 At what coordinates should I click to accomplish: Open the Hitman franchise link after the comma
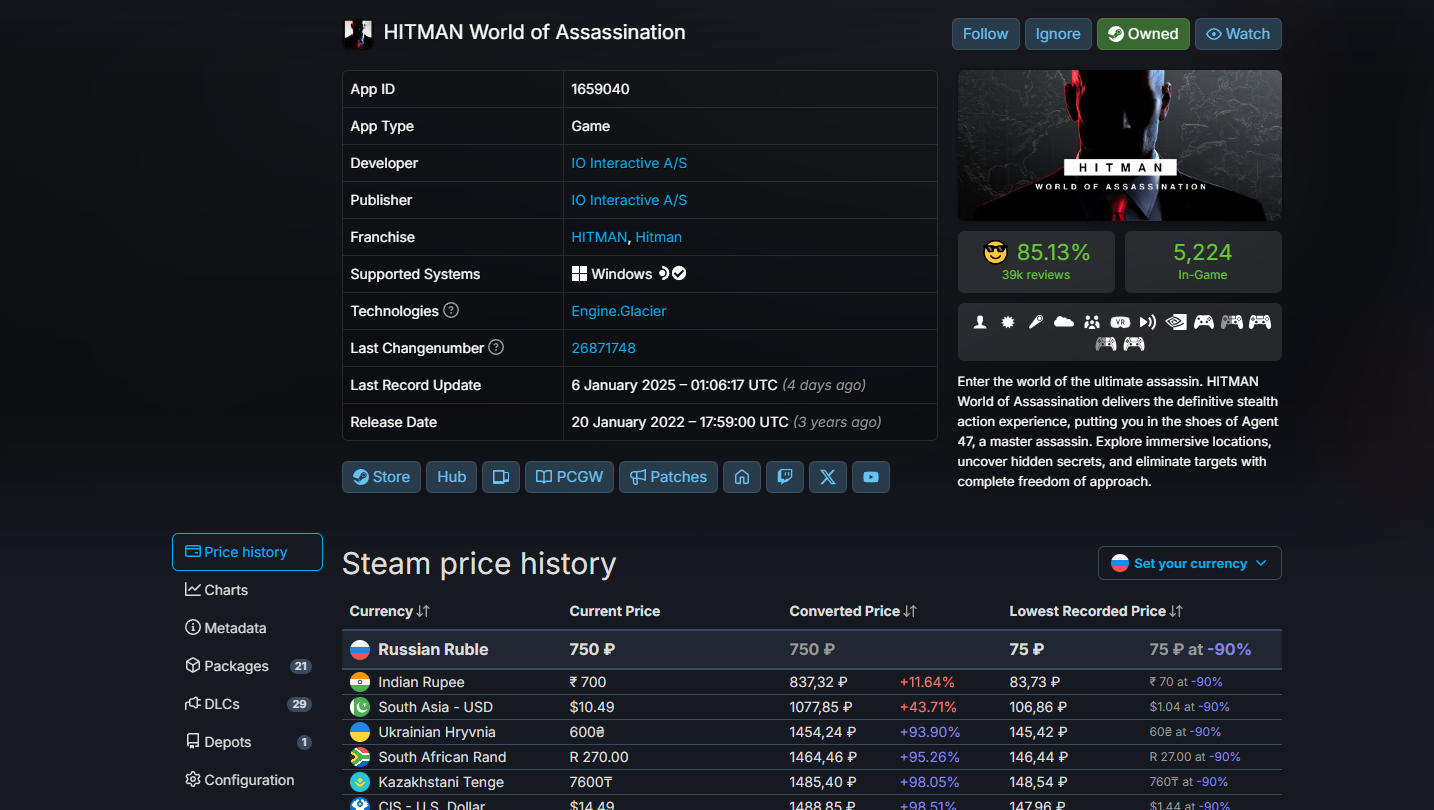tap(659, 237)
